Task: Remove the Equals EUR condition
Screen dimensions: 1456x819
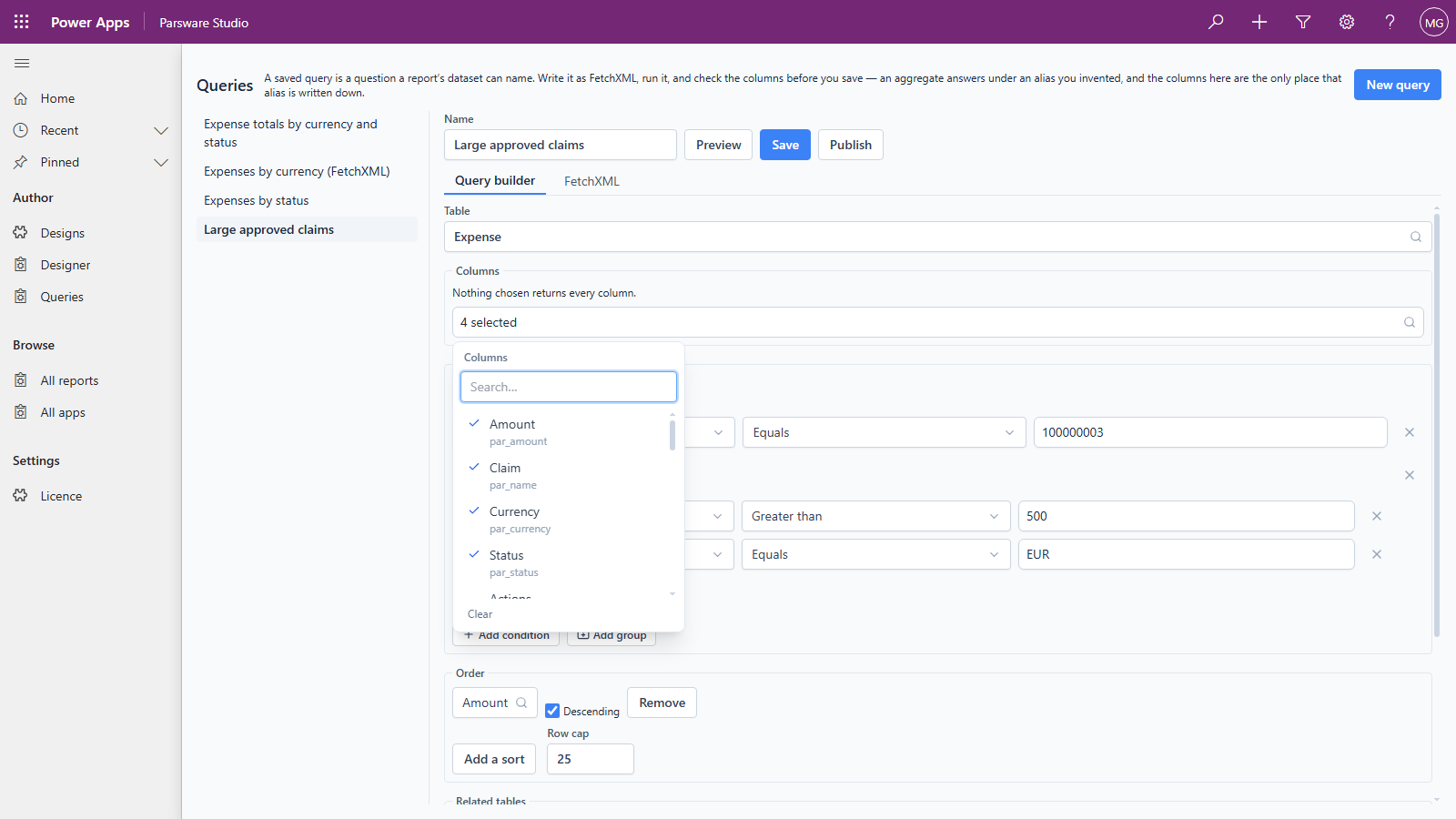Action: [x=1377, y=554]
